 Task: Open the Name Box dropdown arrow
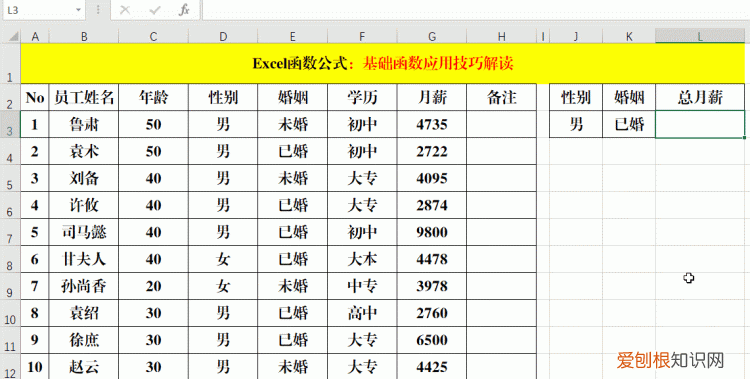(x=78, y=10)
